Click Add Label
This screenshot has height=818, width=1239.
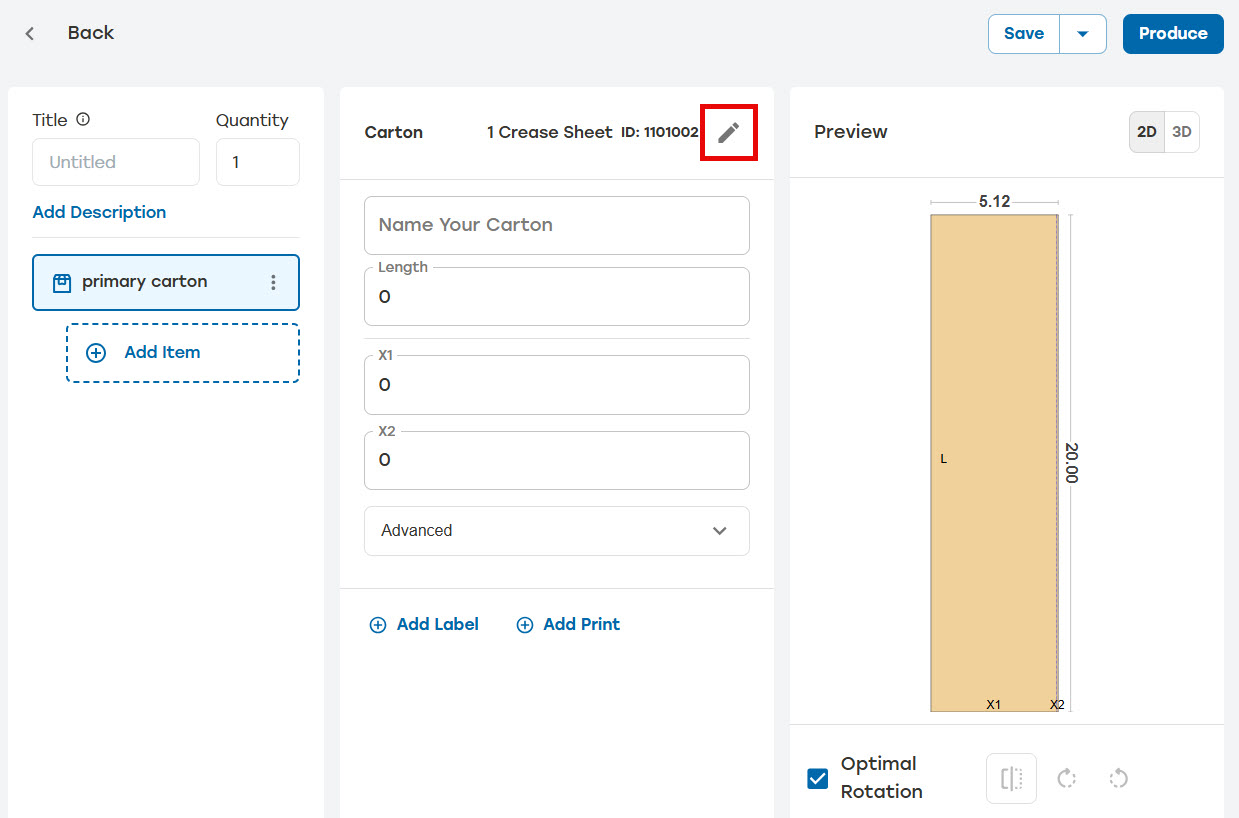(x=424, y=624)
